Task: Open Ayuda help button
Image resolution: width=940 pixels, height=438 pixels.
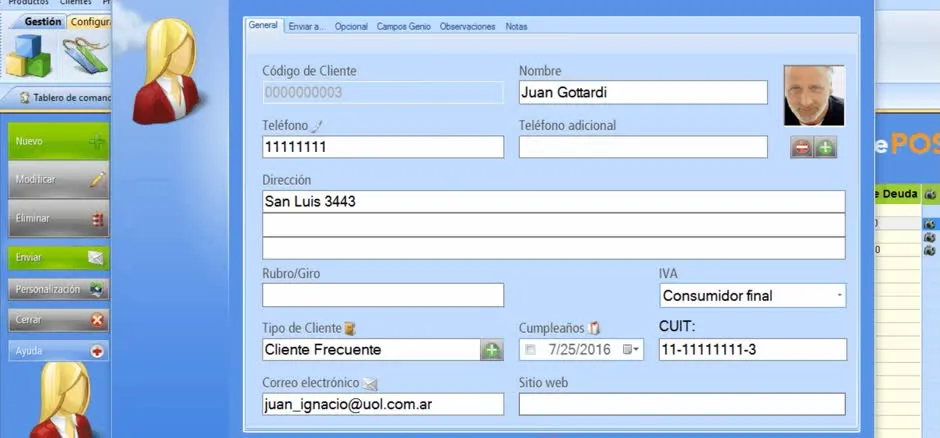Action: (59, 351)
